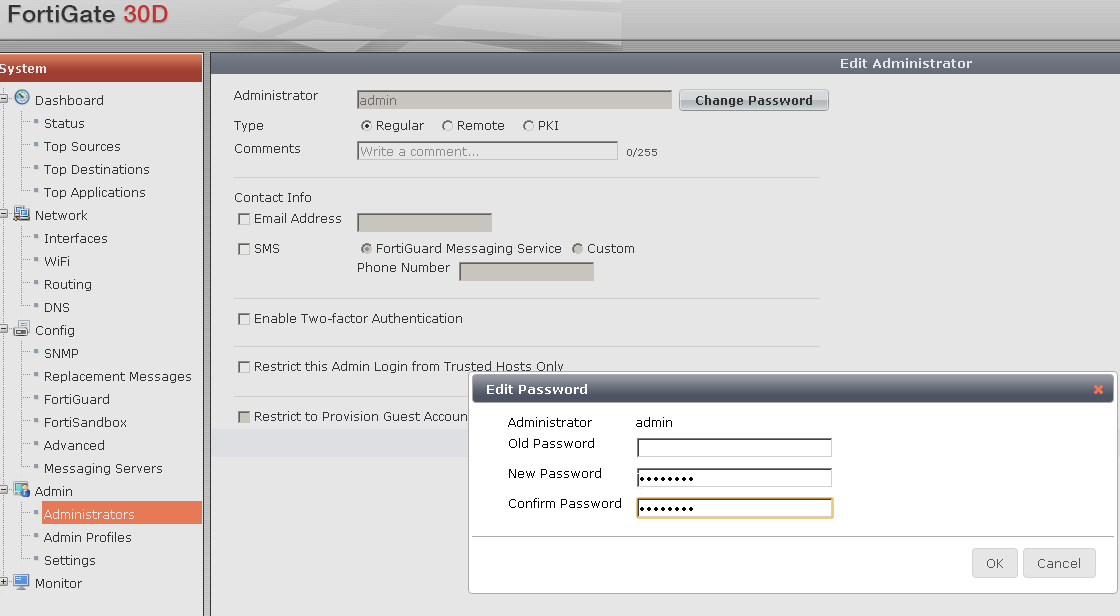This screenshot has width=1120, height=616.
Task: Open Messaging Servers under Config
Action: (104, 468)
